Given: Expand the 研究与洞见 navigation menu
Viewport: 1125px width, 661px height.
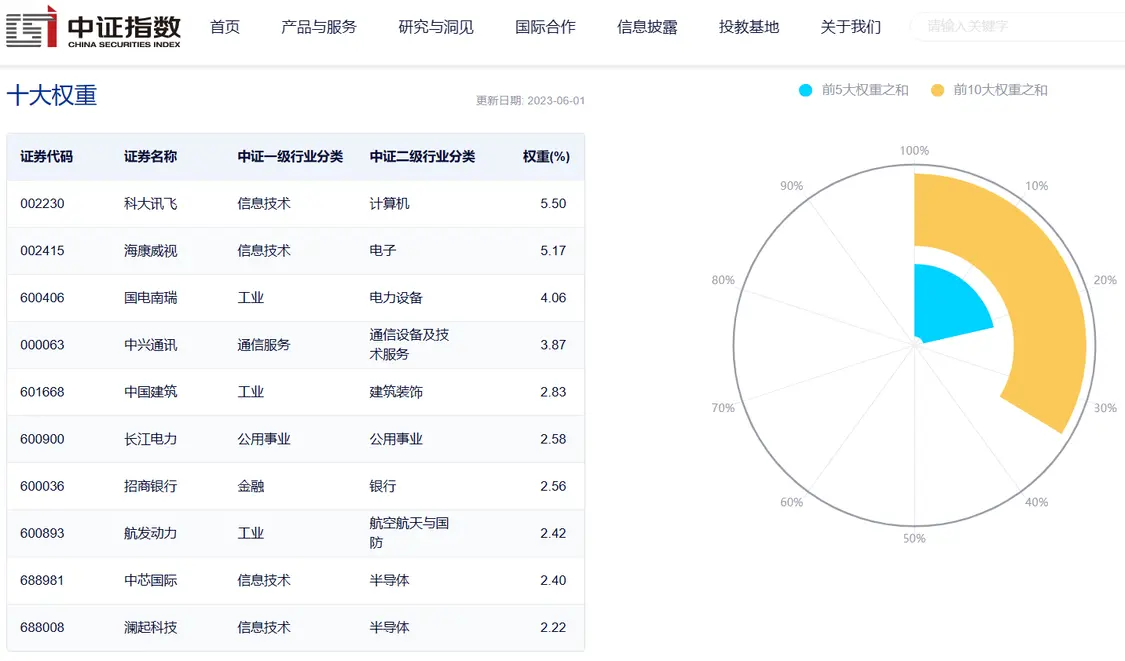Looking at the screenshot, I should pyautogui.click(x=436, y=27).
